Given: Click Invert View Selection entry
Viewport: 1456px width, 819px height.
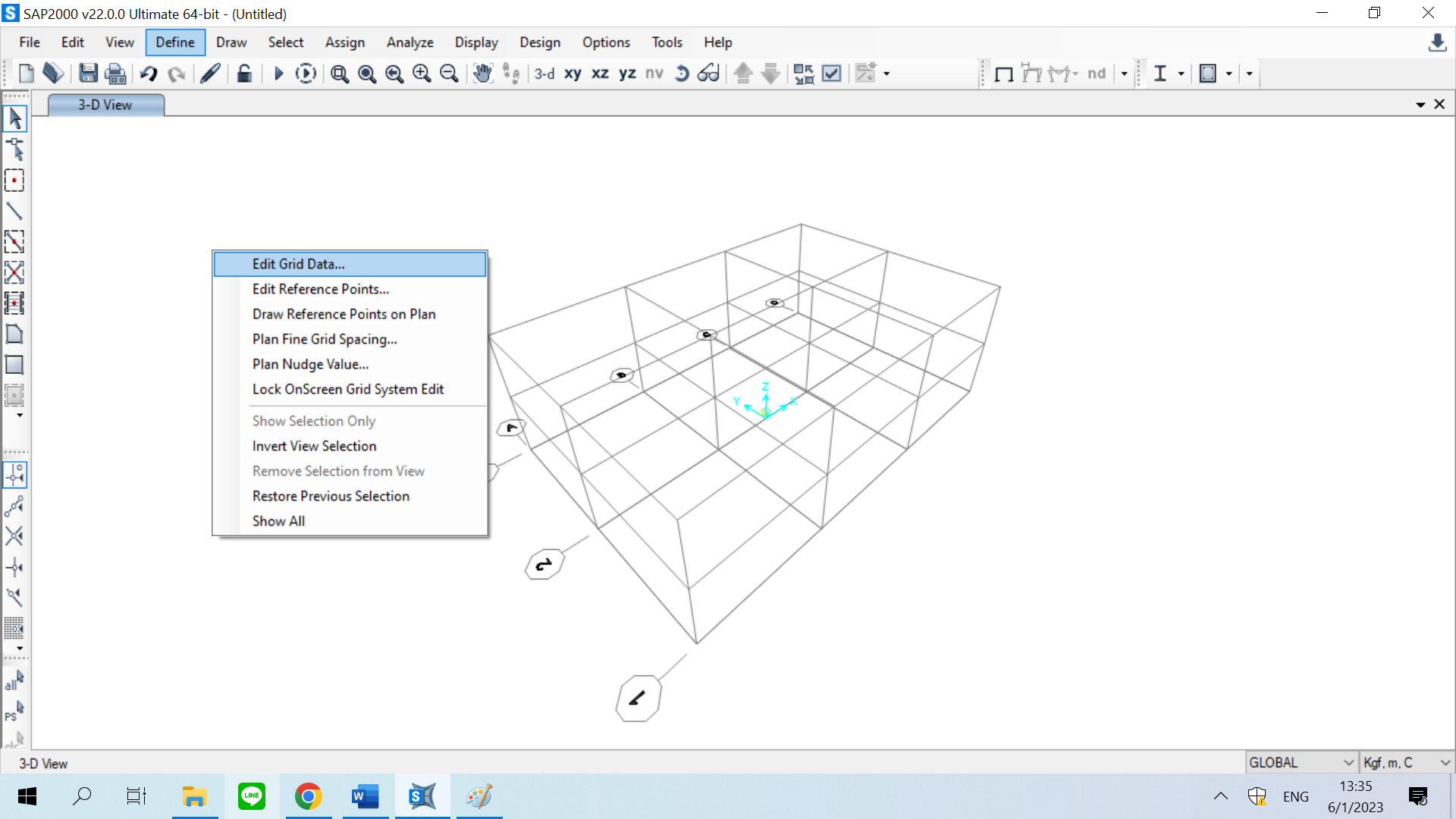Looking at the screenshot, I should pyautogui.click(x=314, y=446).
